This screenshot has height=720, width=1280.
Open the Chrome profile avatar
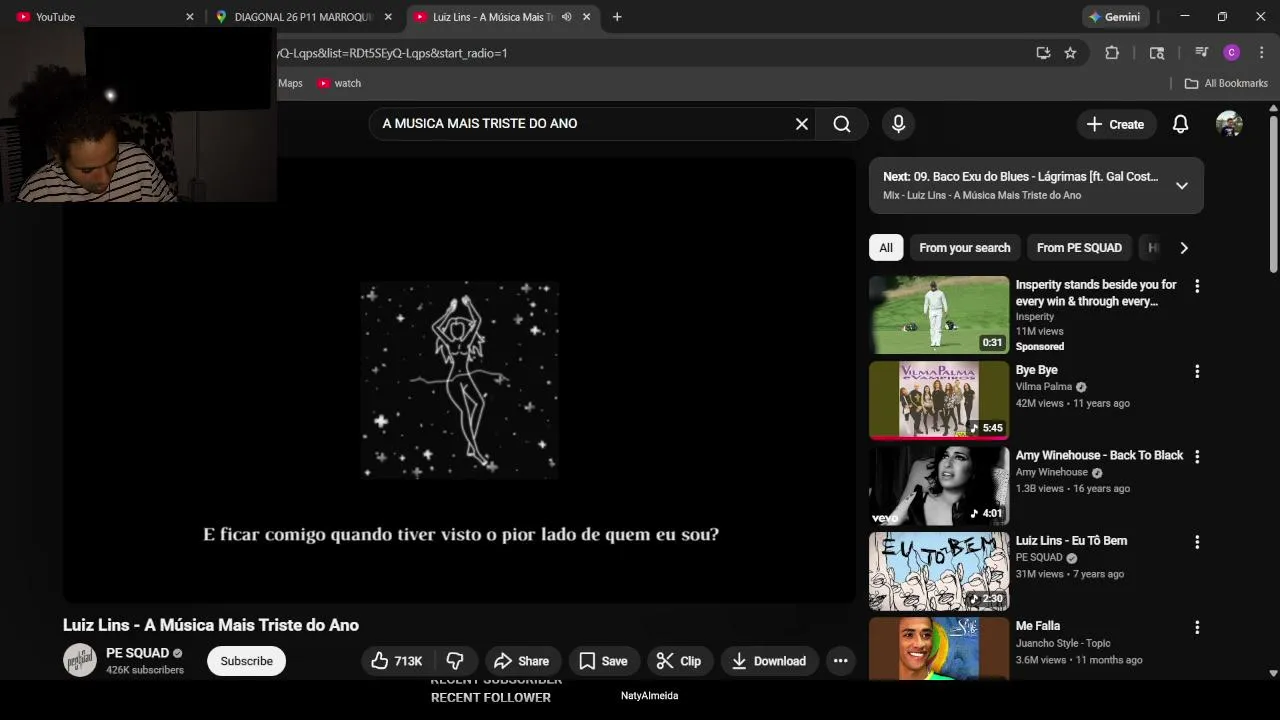pos(1231,53)
